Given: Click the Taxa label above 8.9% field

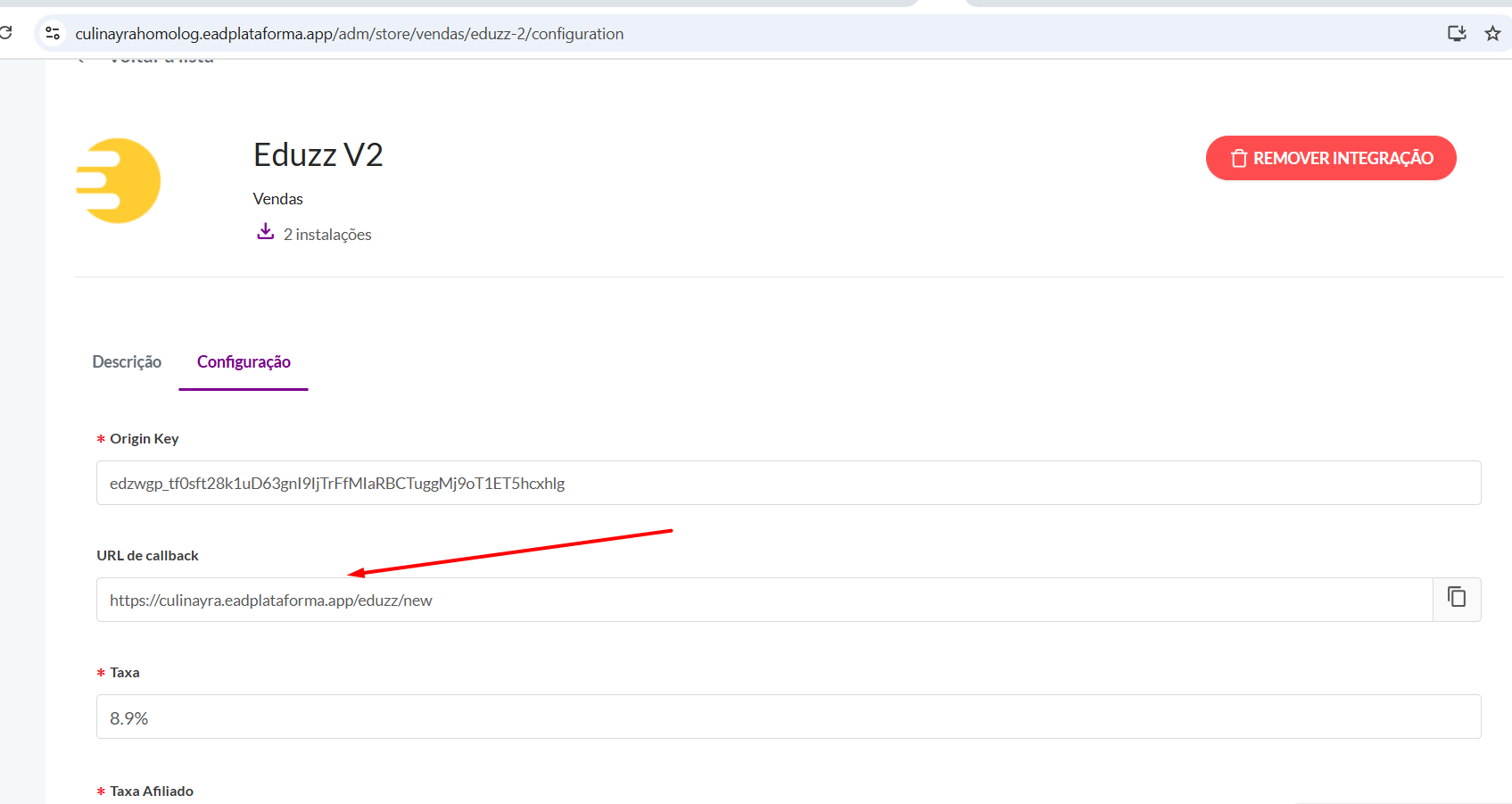Looking at the screenshot, I should click(x=125, y=673).
